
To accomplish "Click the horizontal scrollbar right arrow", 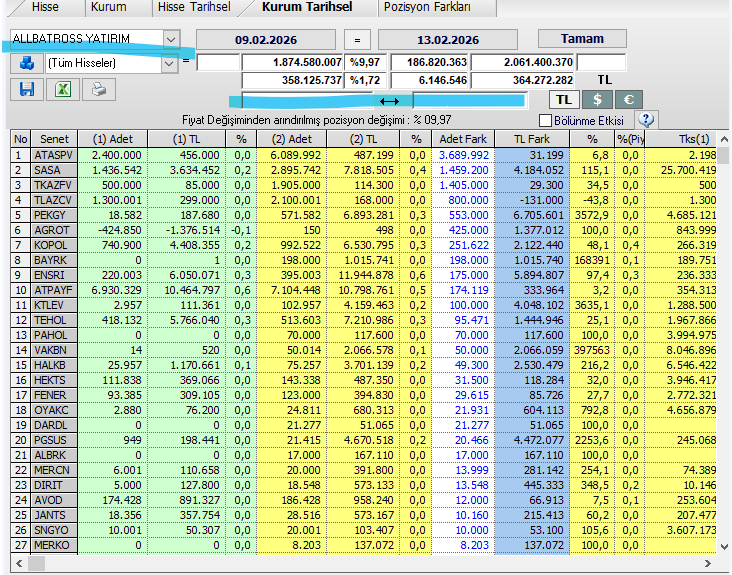I will click(708, 563).
